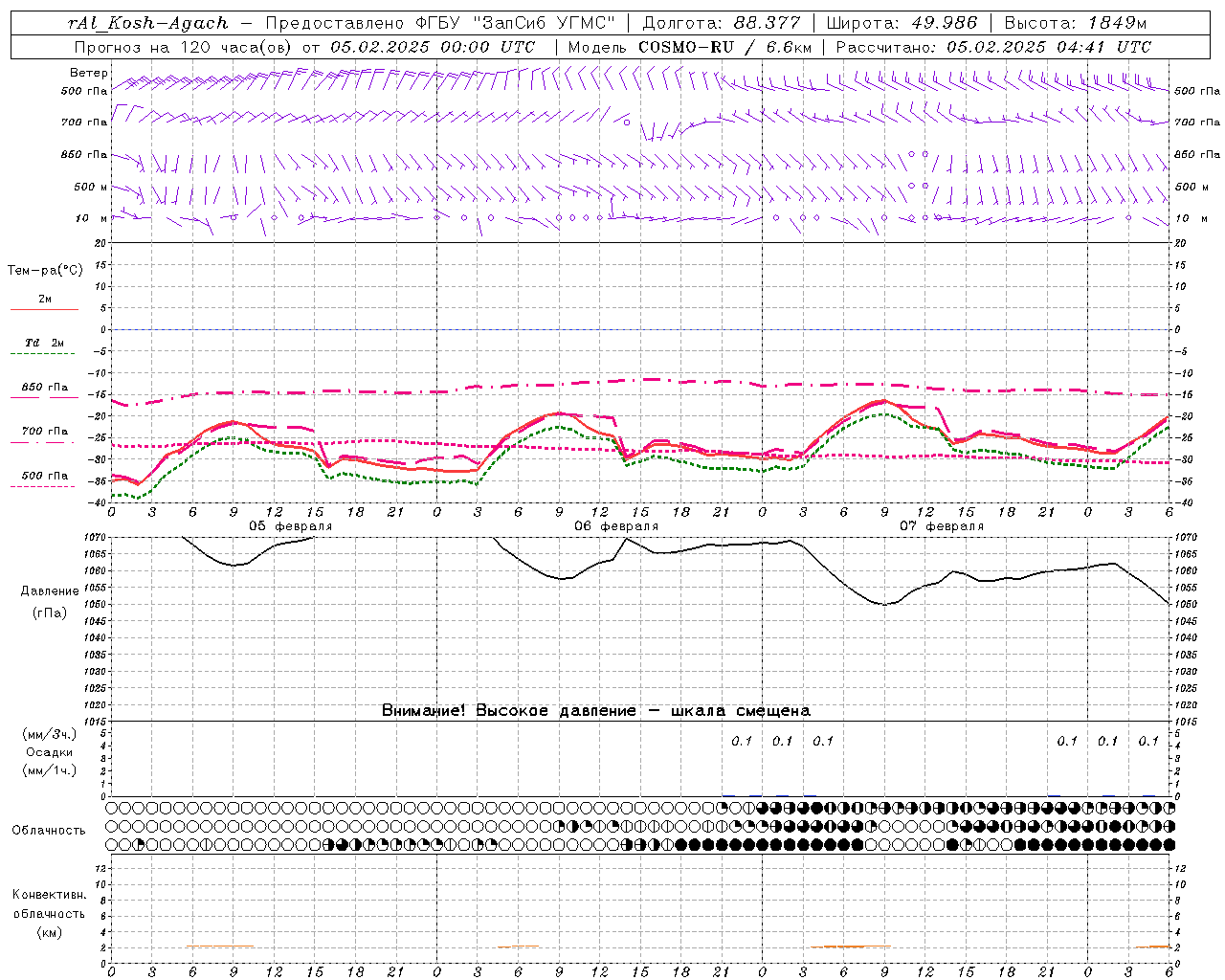1225x980 pixels.
Task: Click the Облачность cloud cover label
Action: coord(49,830)
